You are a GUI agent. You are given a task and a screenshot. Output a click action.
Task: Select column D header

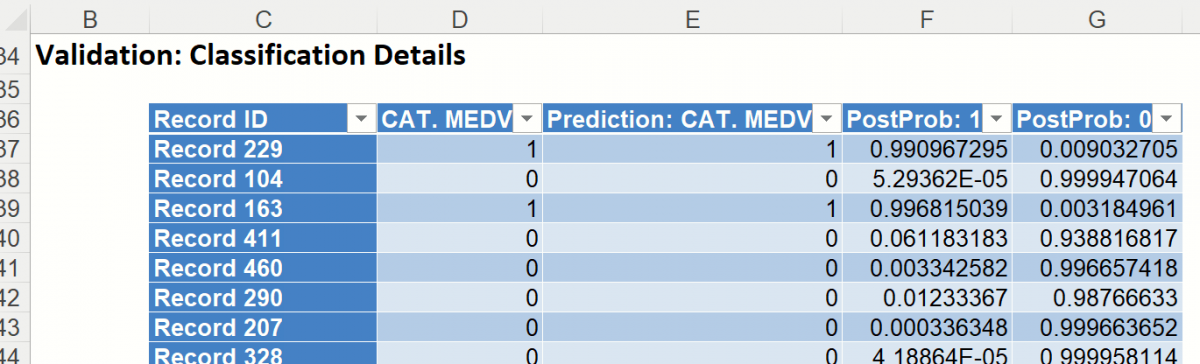pyautogui.click(x=460, y=17)
